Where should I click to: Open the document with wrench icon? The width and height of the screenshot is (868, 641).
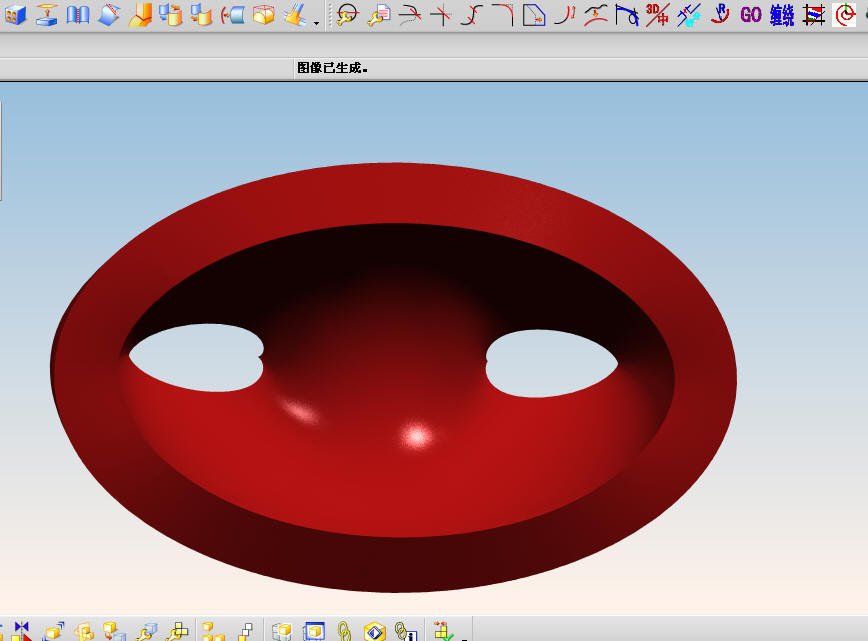pos(379,15)
